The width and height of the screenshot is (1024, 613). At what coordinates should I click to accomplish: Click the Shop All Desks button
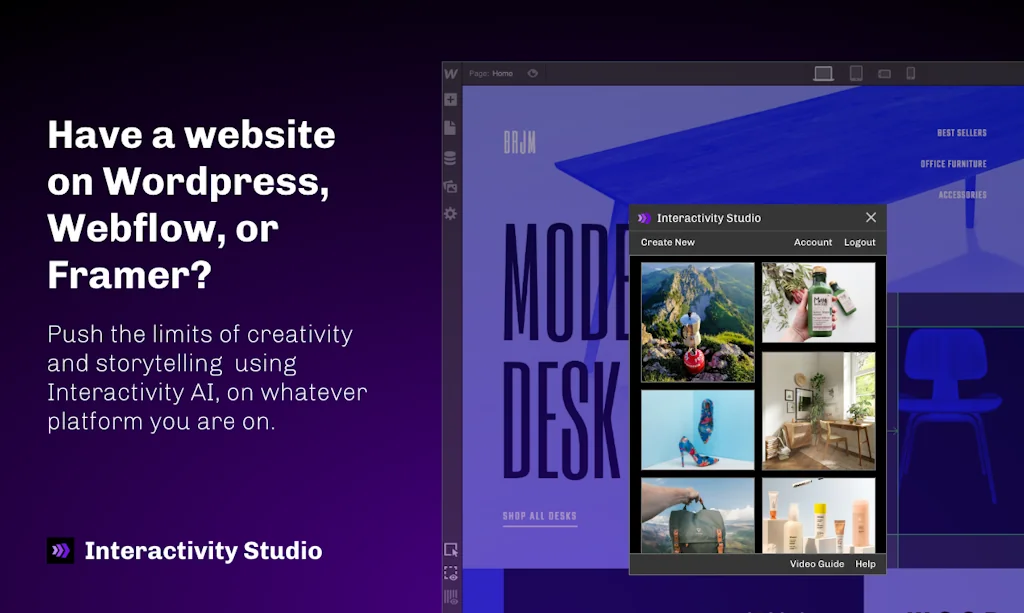[x=540, y=517]
